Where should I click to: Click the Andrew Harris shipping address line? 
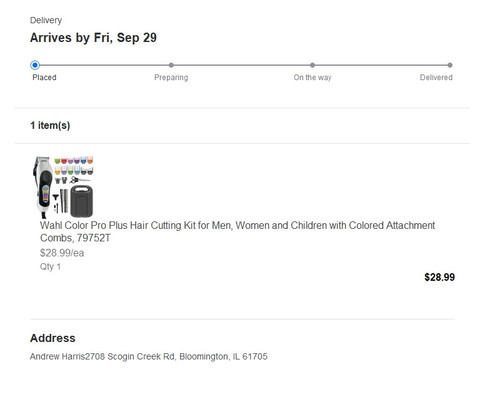(x=149, y=357)
